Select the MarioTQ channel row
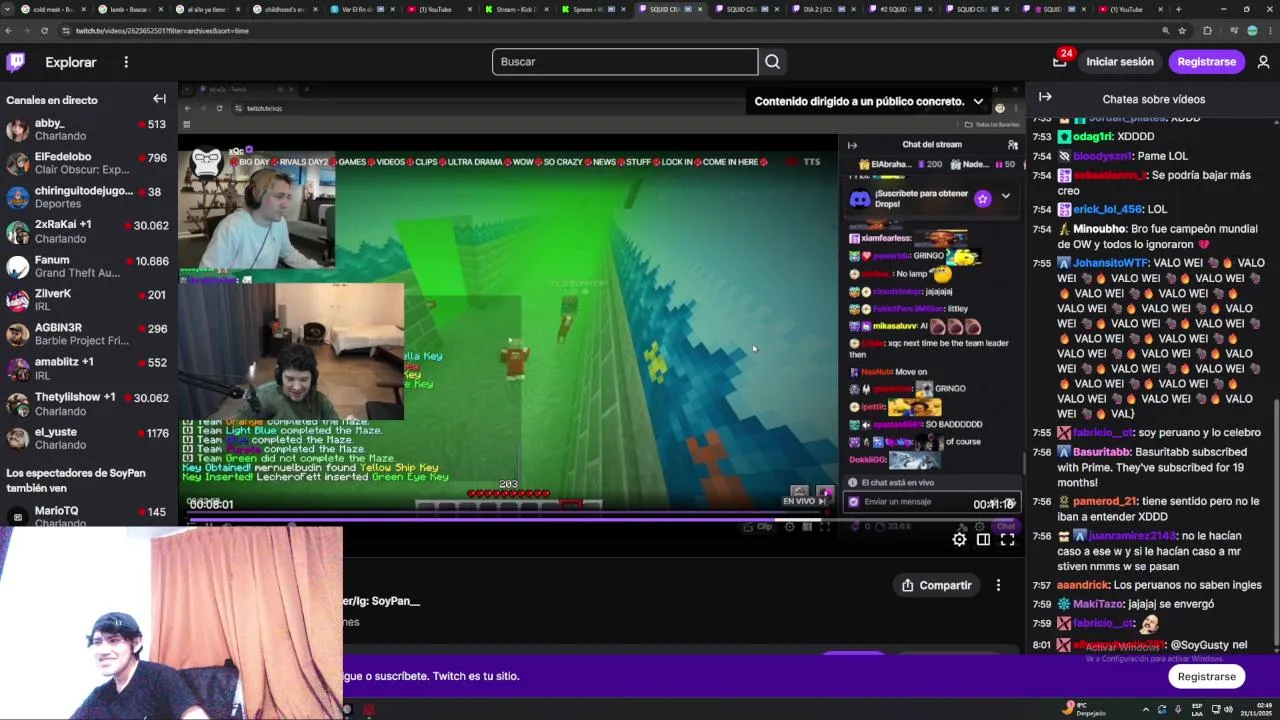The height and width of the screenshot is (720, 1280). click(88, 516)
